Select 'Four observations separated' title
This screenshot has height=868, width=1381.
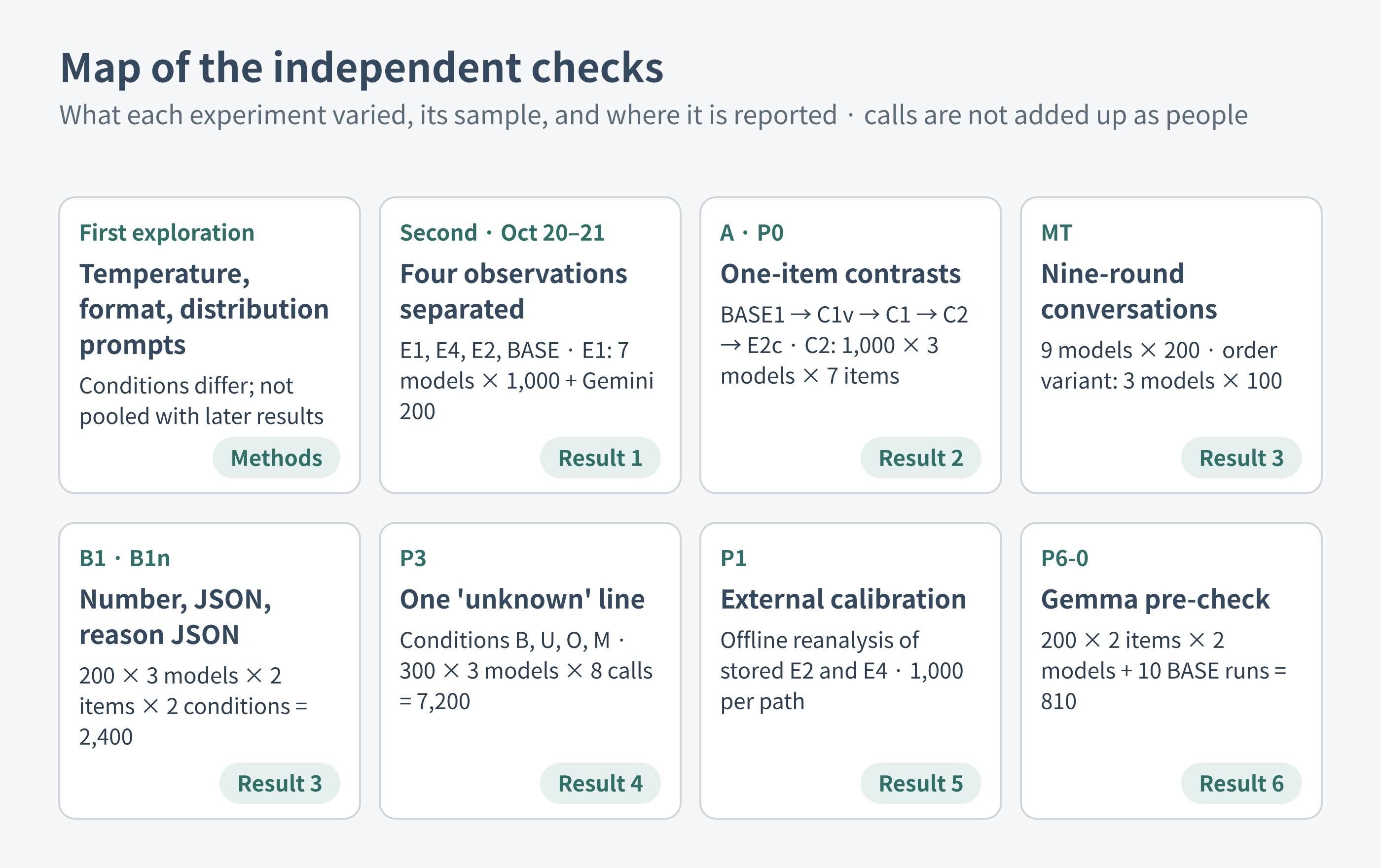[x=513, y=291]
